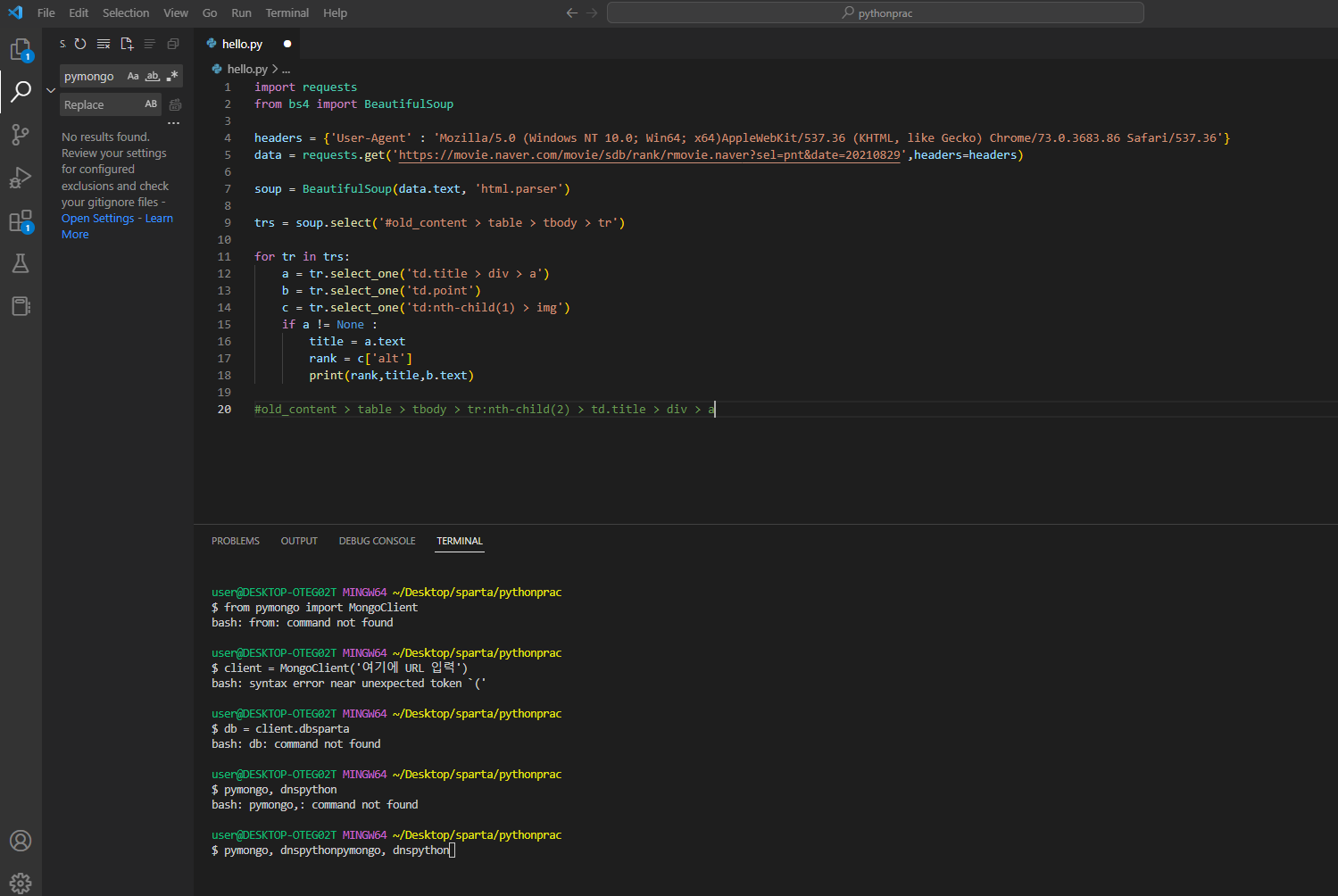Click the Python icon in breadcrumb
This screenshot has height=896, width=1338.
(217, 69)
